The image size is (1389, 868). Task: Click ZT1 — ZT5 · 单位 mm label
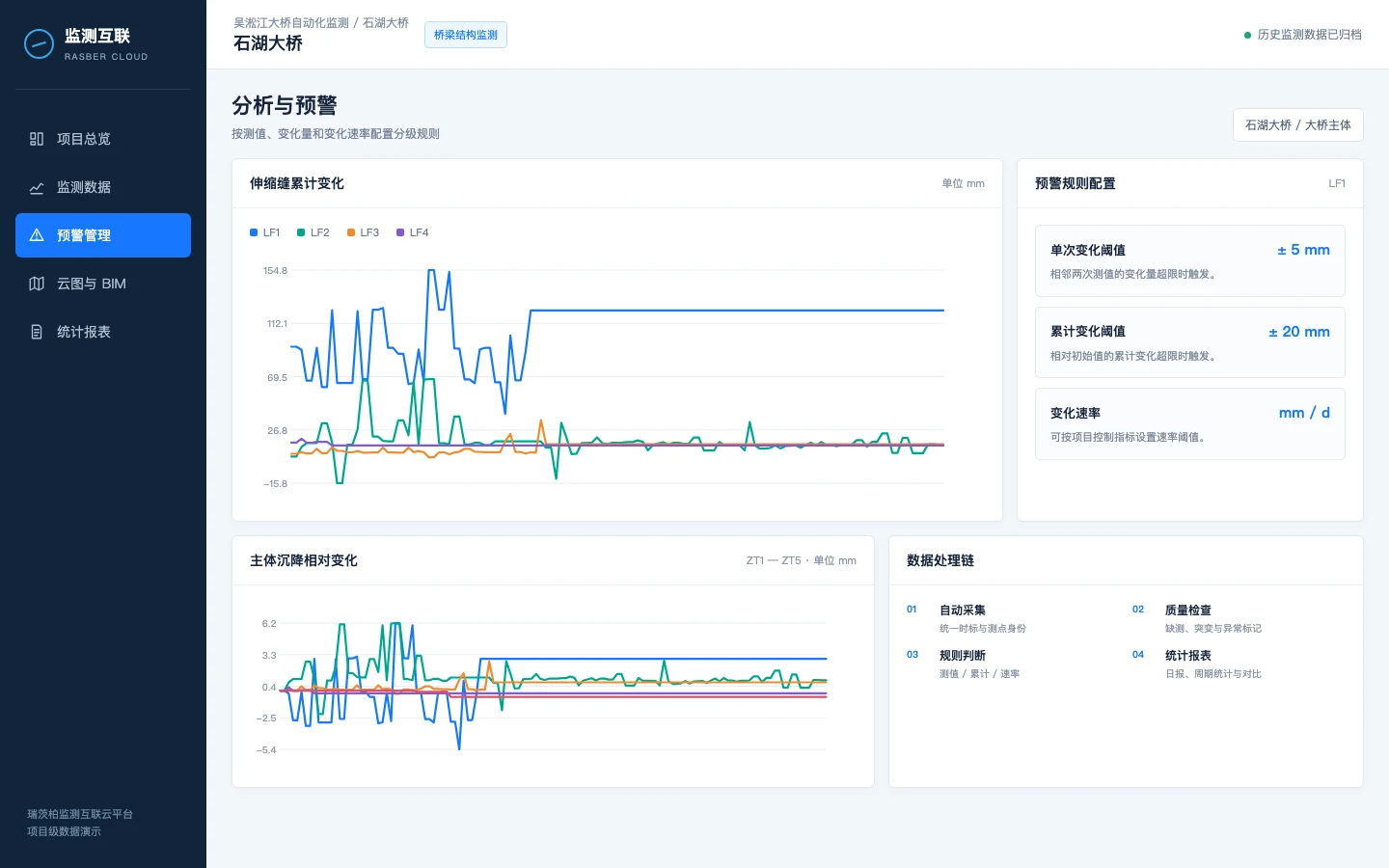click(x=802, y=560)
